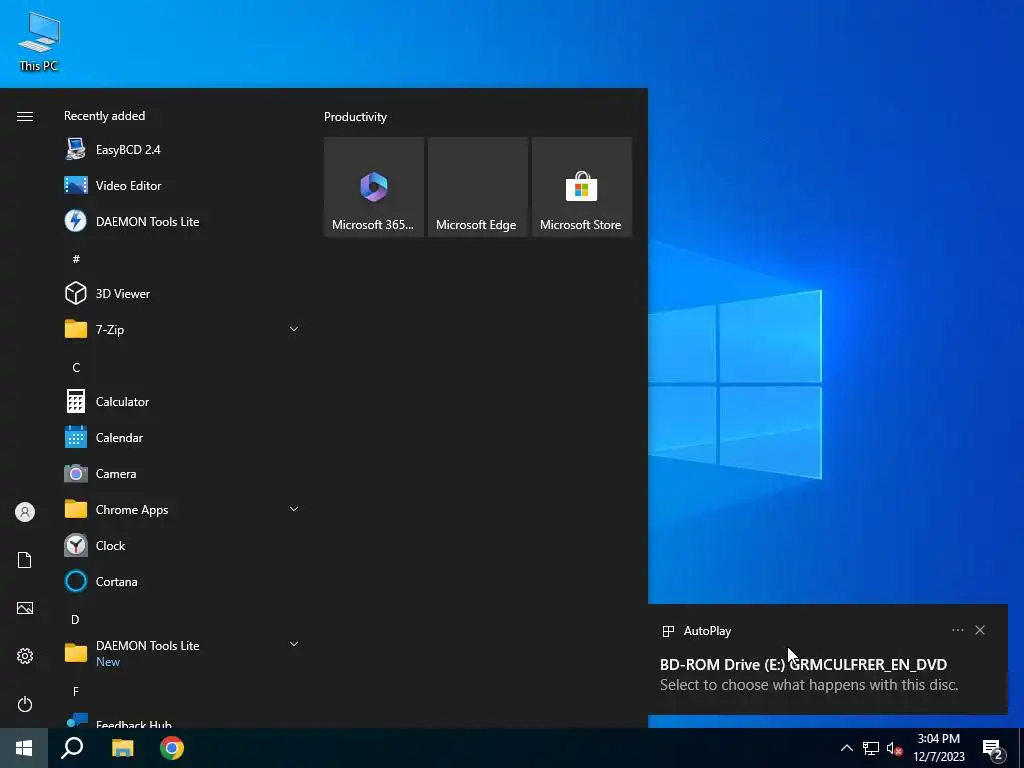
Task: Expand the Chrome Apps folder chevron
Action: point(294,509)
